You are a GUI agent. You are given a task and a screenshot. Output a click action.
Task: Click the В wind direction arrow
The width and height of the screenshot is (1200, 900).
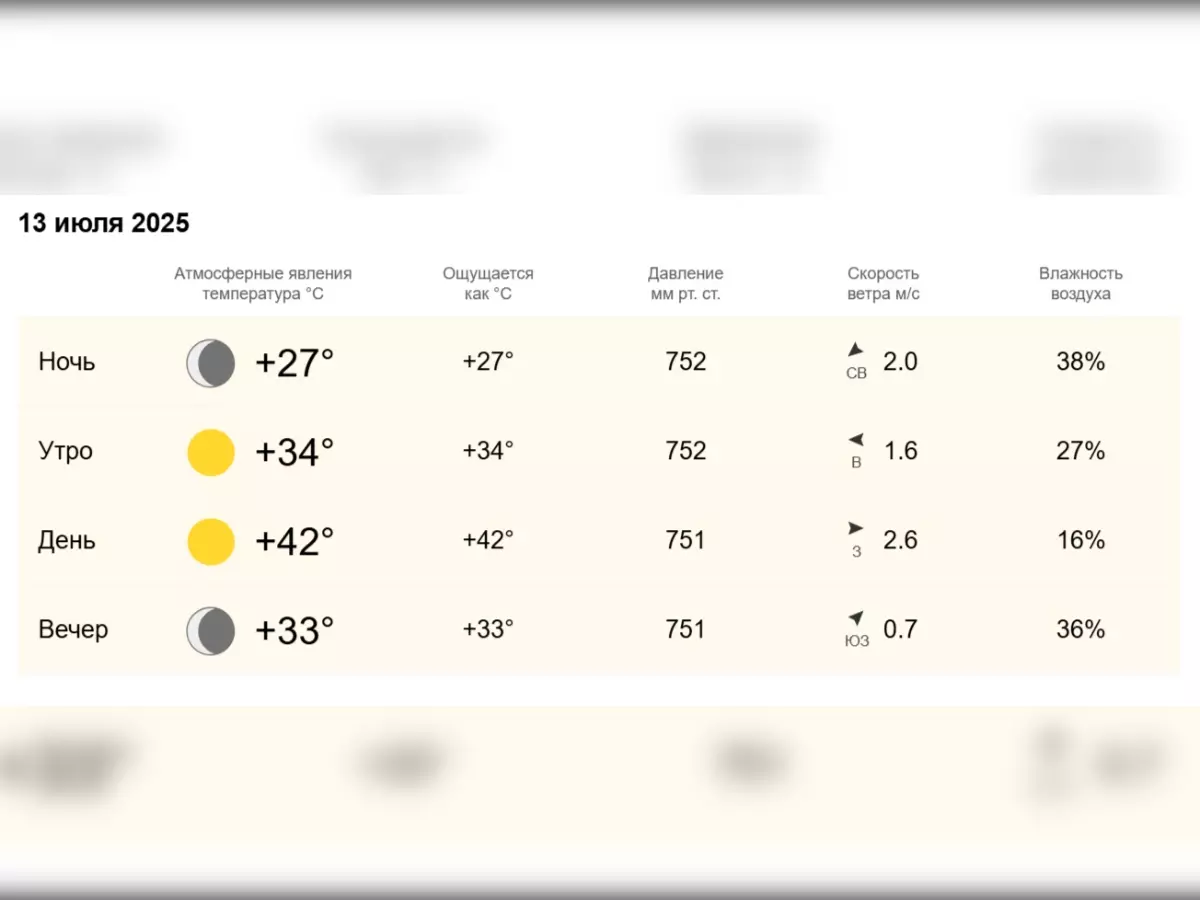point(856,440)
